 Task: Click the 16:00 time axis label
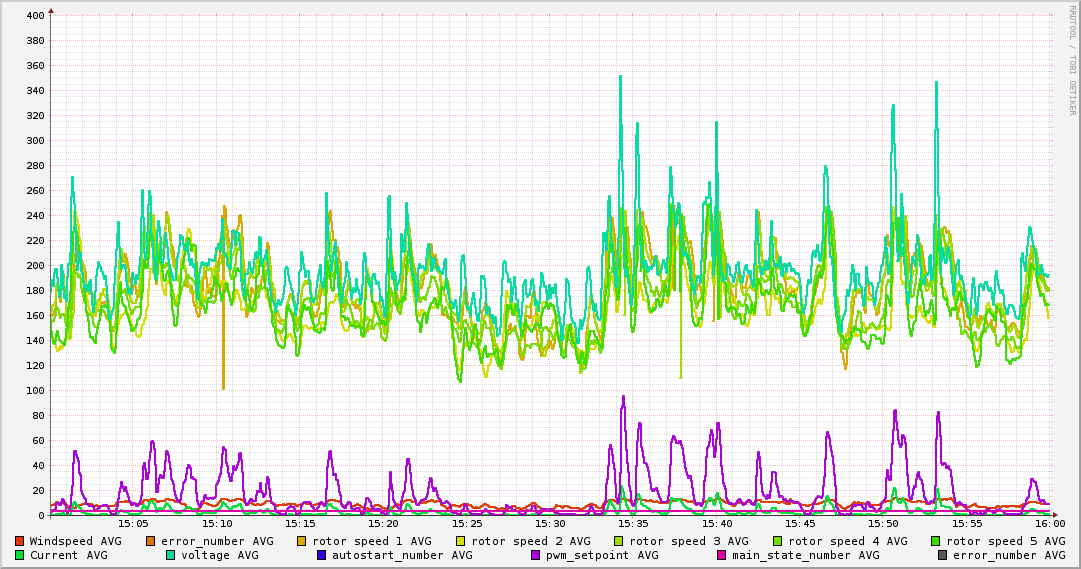(x=1049, y=523)
